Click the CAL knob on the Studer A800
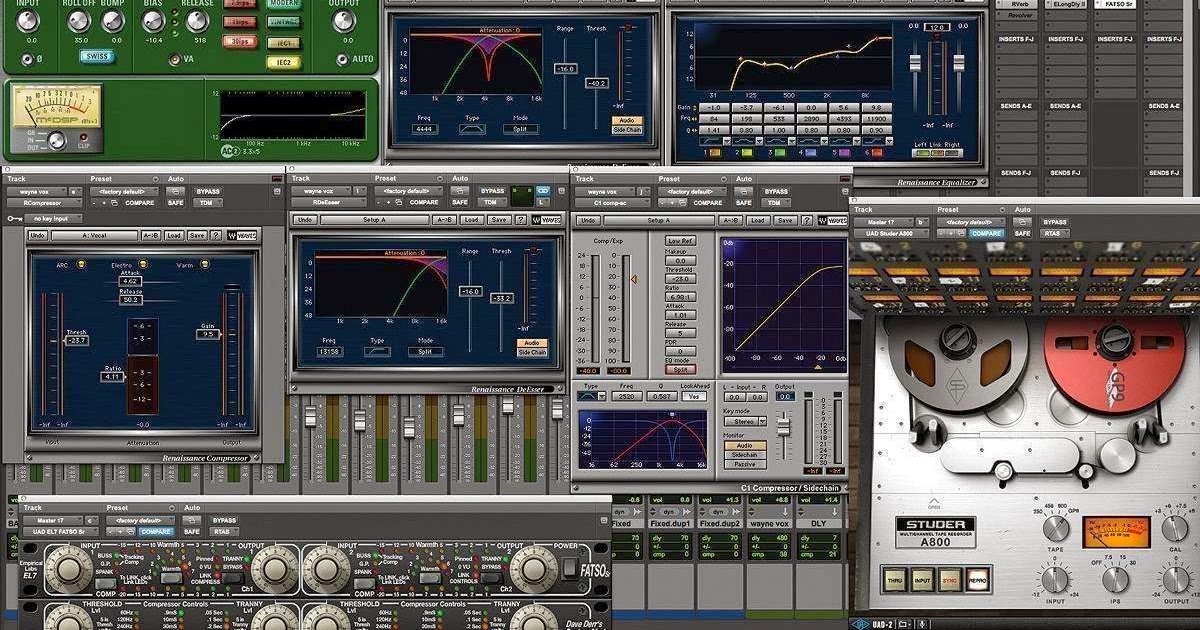The width and height of the screenshot is (1200, 630). pos(1174,528)
